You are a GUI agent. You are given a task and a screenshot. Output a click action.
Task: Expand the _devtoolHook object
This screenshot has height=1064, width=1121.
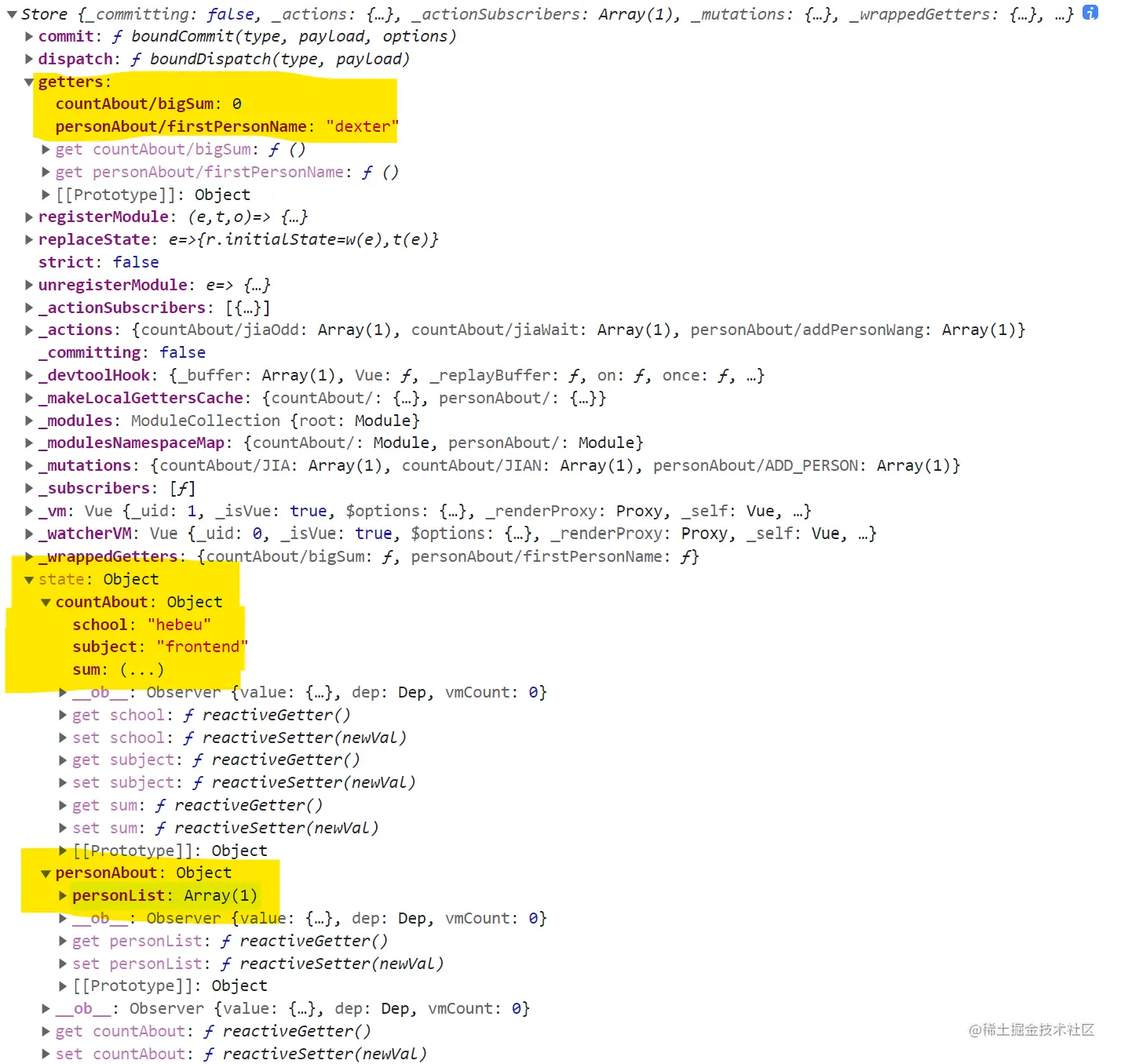[29, 376]
